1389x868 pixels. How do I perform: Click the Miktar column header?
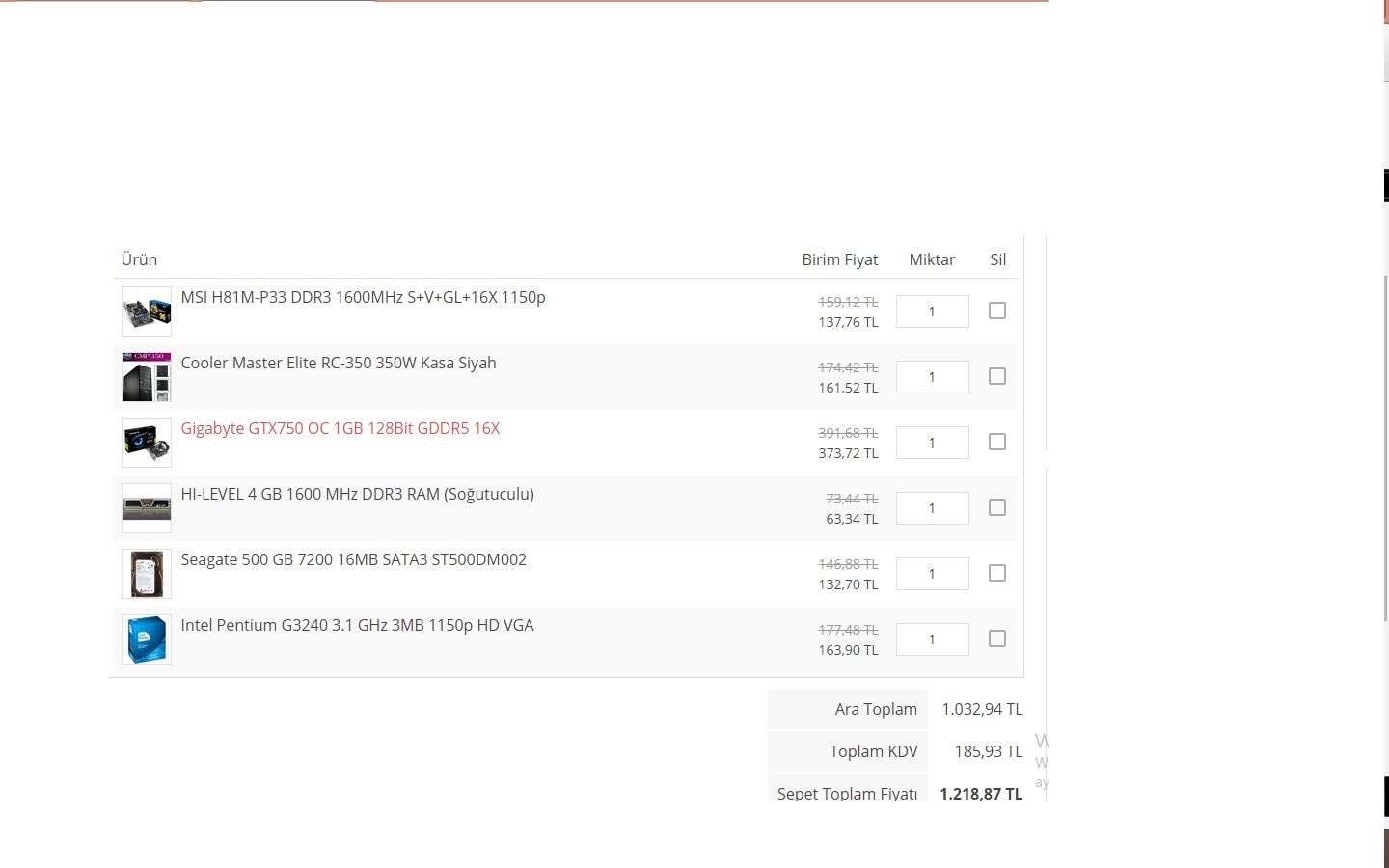(932, 259)
